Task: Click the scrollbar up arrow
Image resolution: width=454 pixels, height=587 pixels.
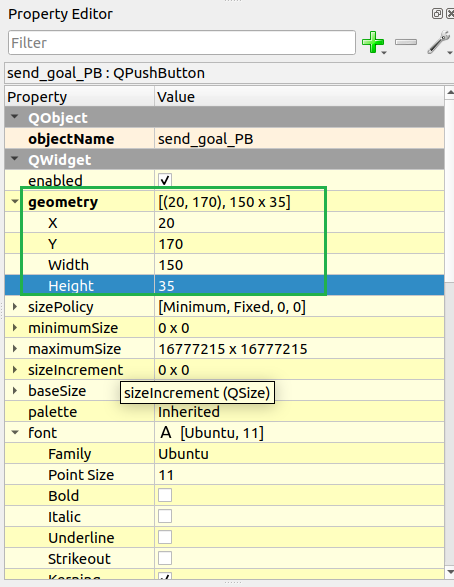Action: (x=450, y=92)
